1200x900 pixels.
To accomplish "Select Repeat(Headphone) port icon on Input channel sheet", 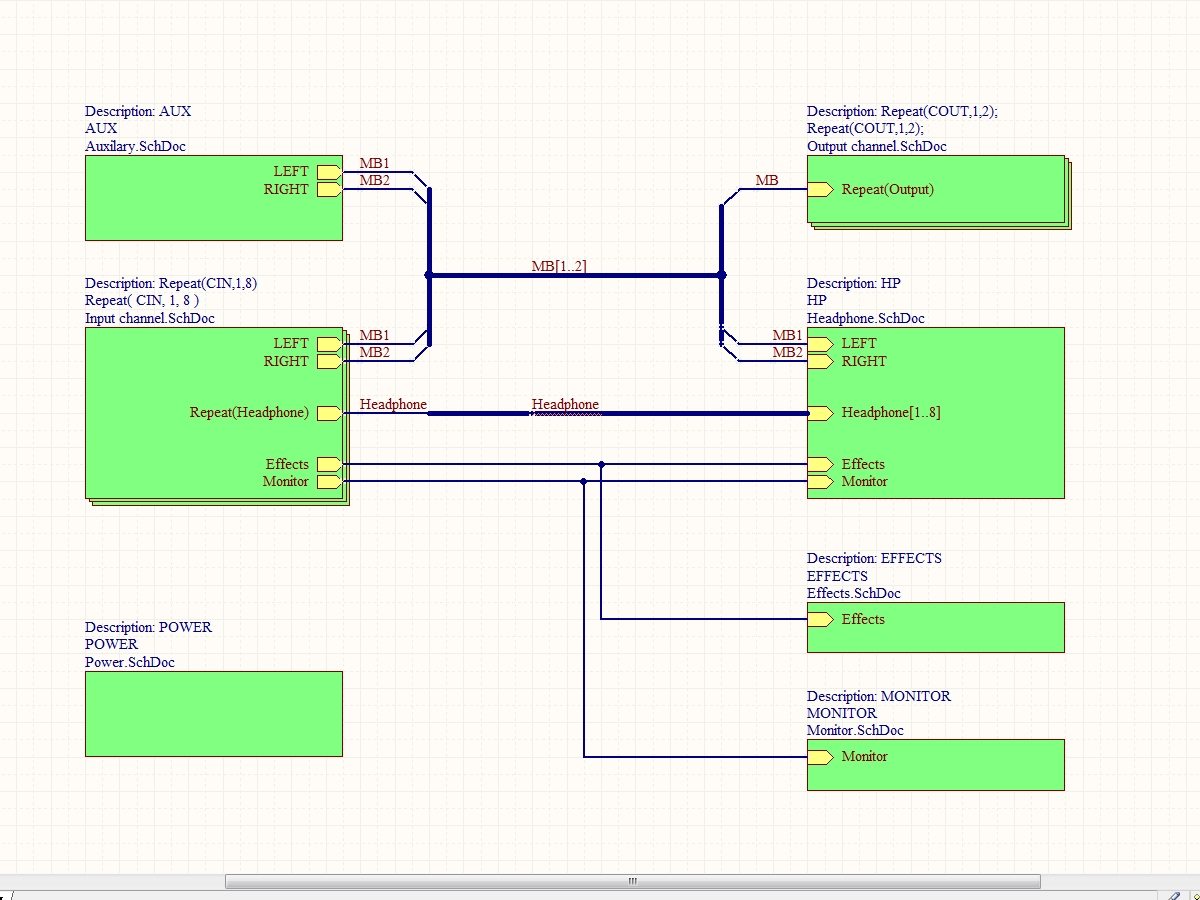I will point(329,413).
